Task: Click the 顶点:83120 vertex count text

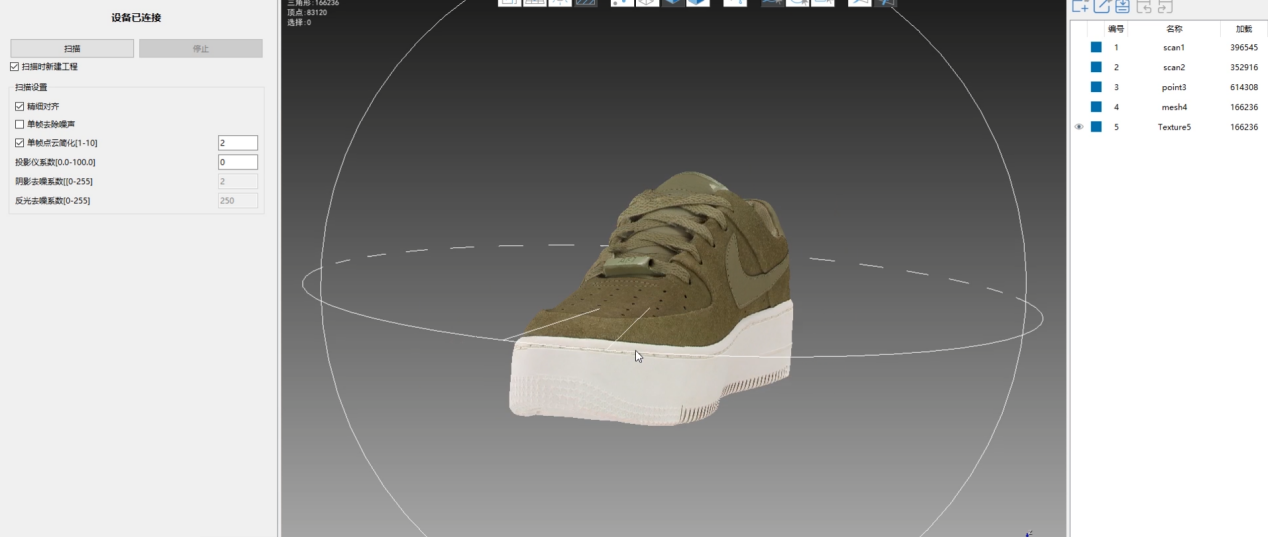Action: click(x=307, y=12)
